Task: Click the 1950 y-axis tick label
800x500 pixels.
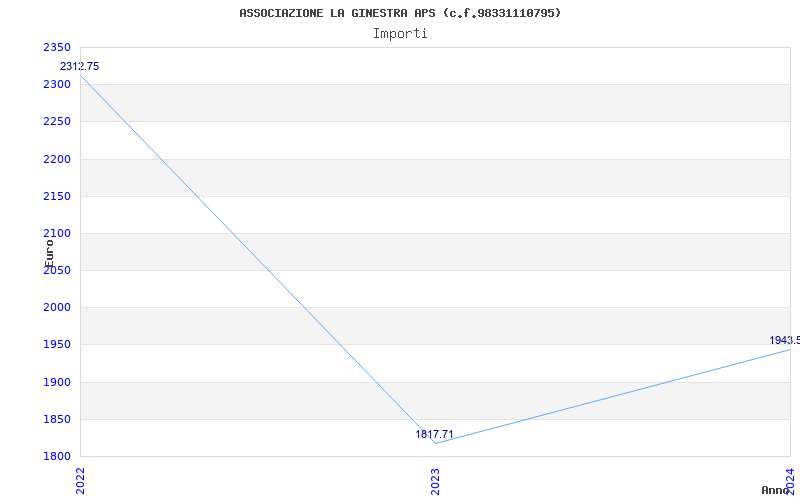Action: [x=57, y=345]
